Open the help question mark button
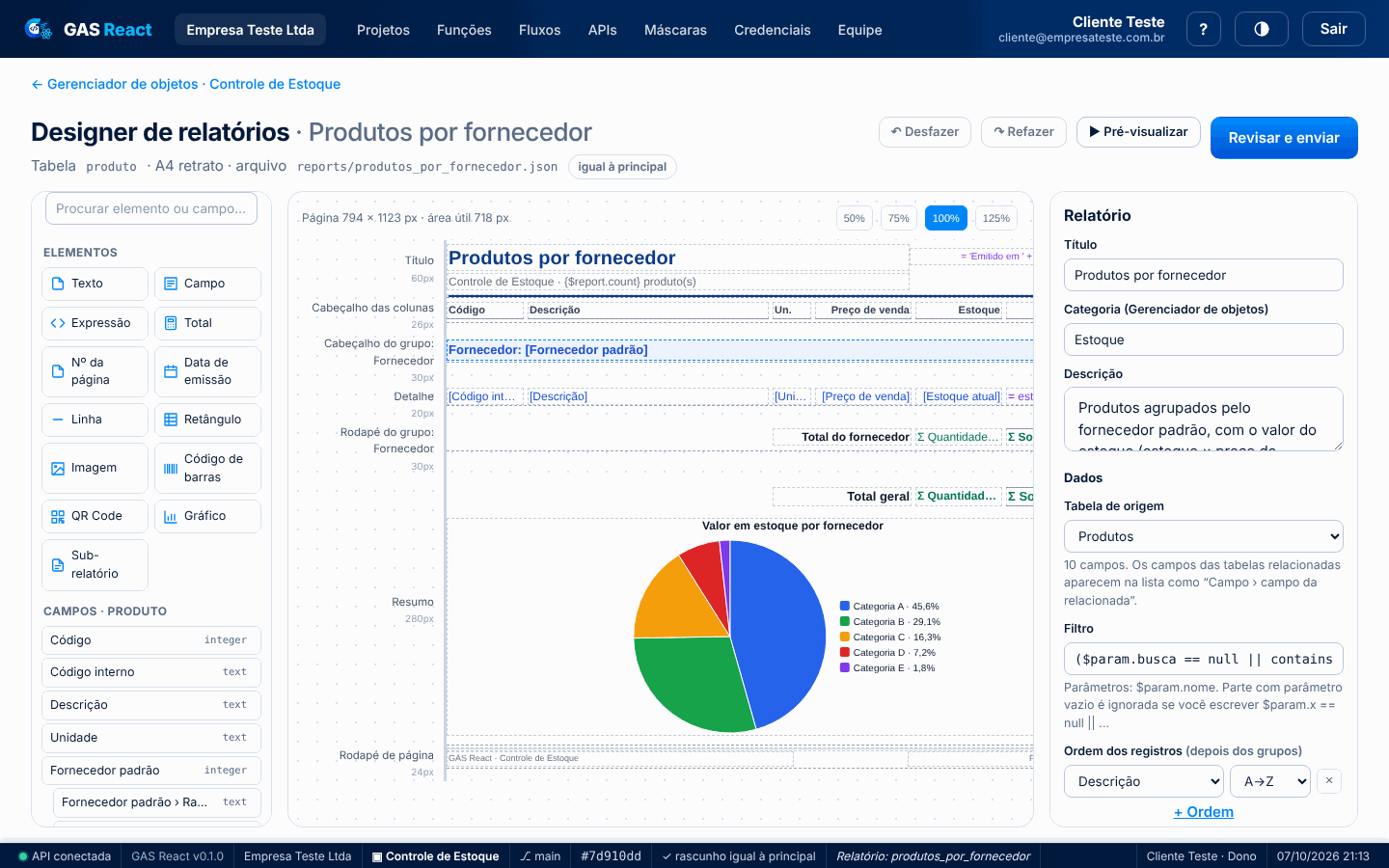 (1203, 29)
